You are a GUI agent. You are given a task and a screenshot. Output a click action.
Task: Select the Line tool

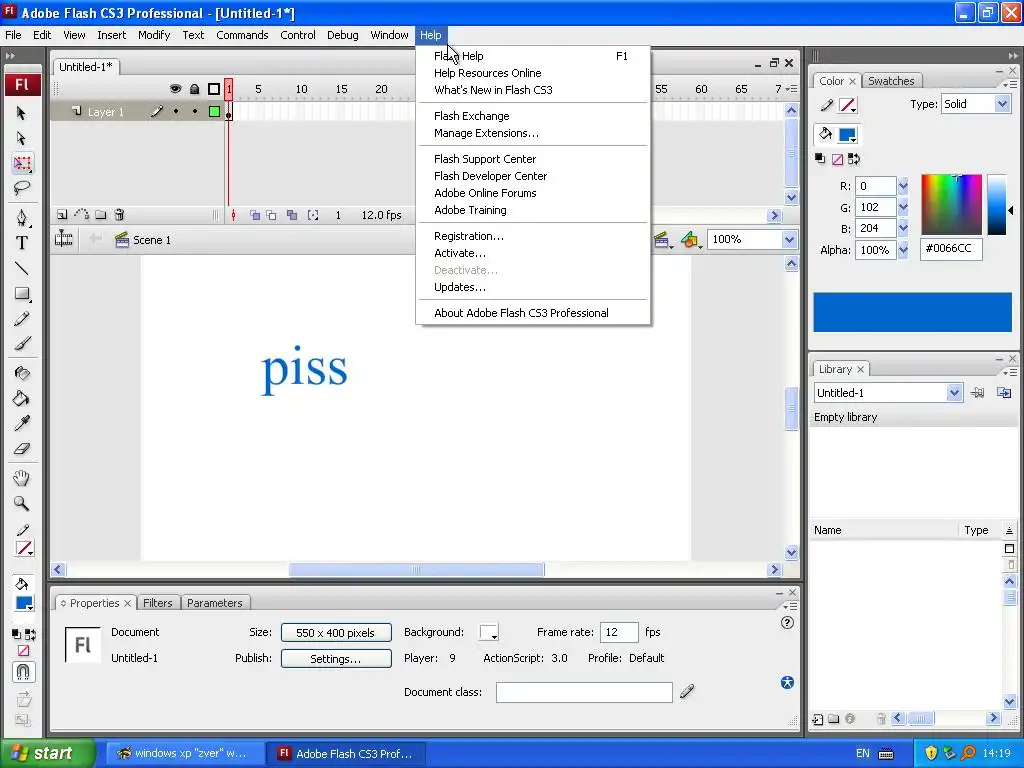tap(22, 268)
